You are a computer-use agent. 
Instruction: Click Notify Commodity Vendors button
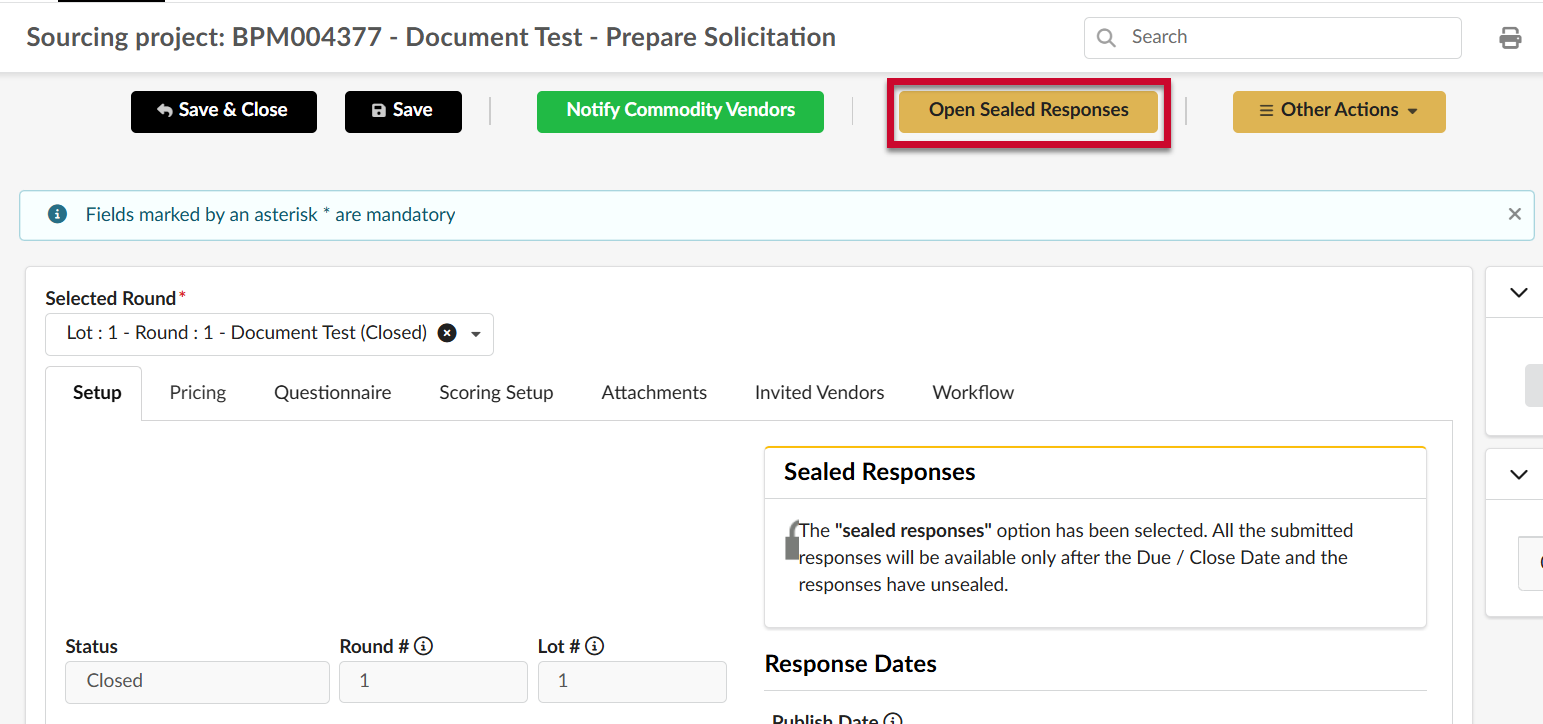point(680,111)
